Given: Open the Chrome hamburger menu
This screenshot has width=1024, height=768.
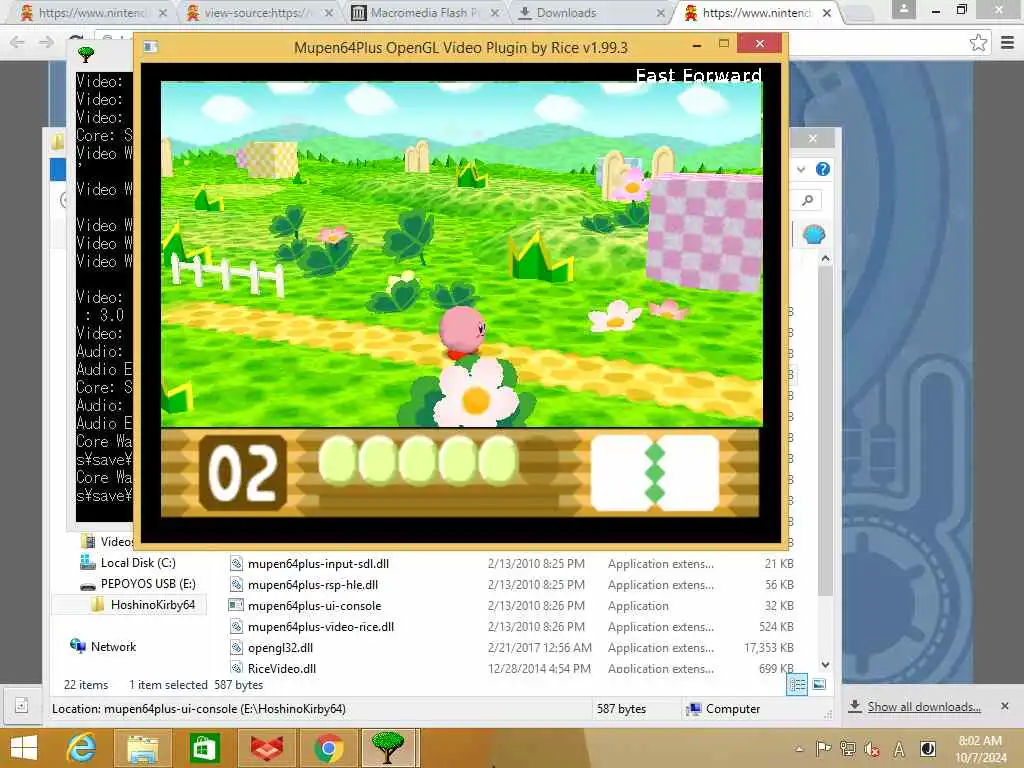Looking at the screenshot, I should [x=1007, y=43].
